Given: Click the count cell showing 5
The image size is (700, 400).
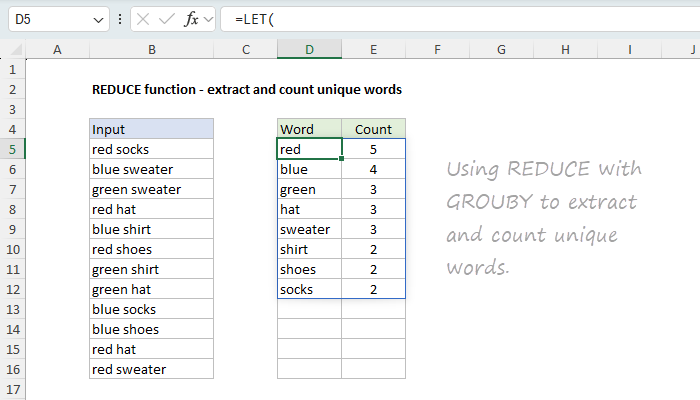Looking at the screenshot, I should pos(373,149).
